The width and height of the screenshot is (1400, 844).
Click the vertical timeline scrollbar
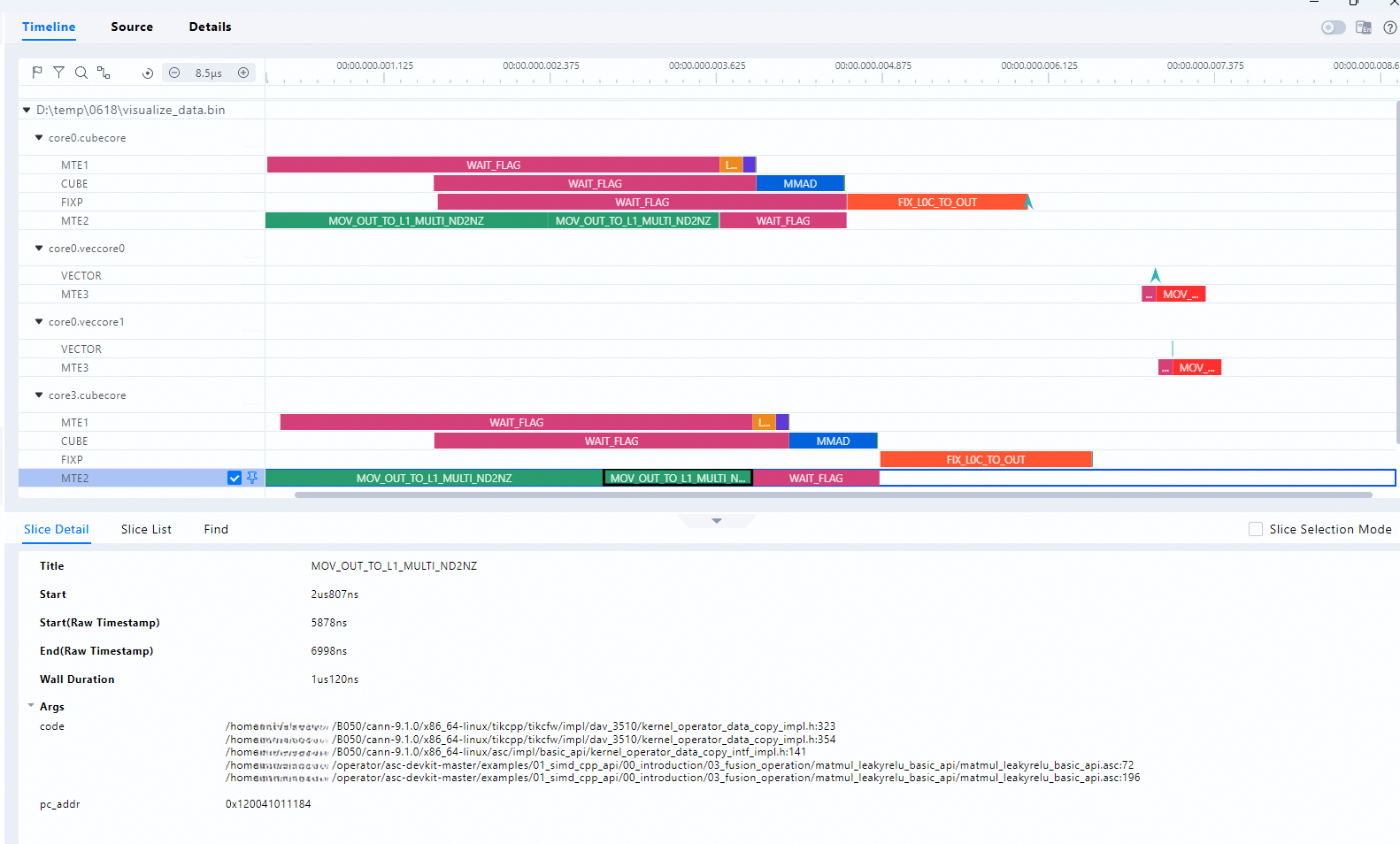pyautogui.click(x=1397, y=272)
